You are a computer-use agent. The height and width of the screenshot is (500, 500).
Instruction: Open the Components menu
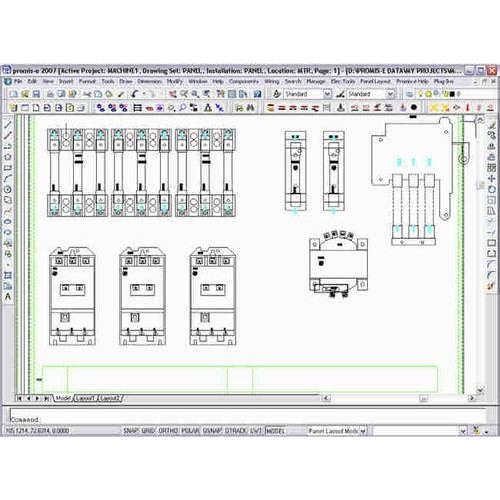[244, 81]
